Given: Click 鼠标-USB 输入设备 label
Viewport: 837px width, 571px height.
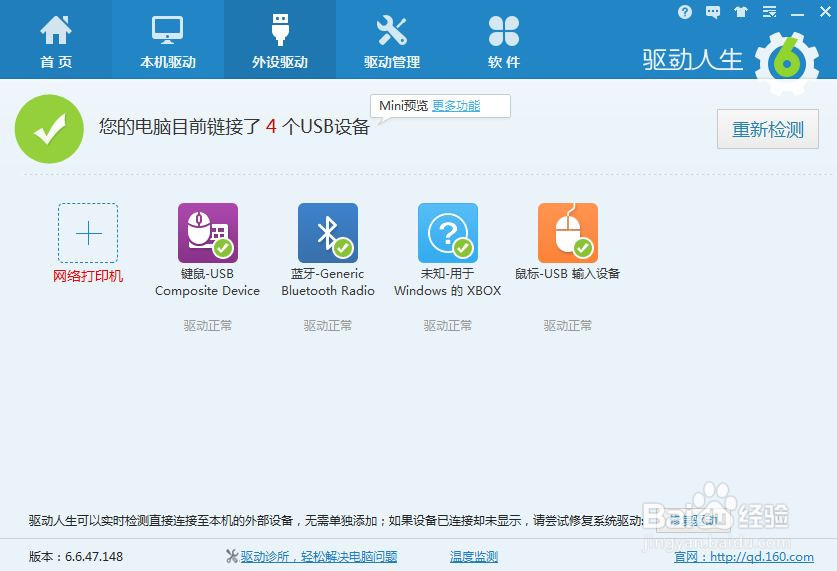Looking at the screenshot, I should pos(567,274).
